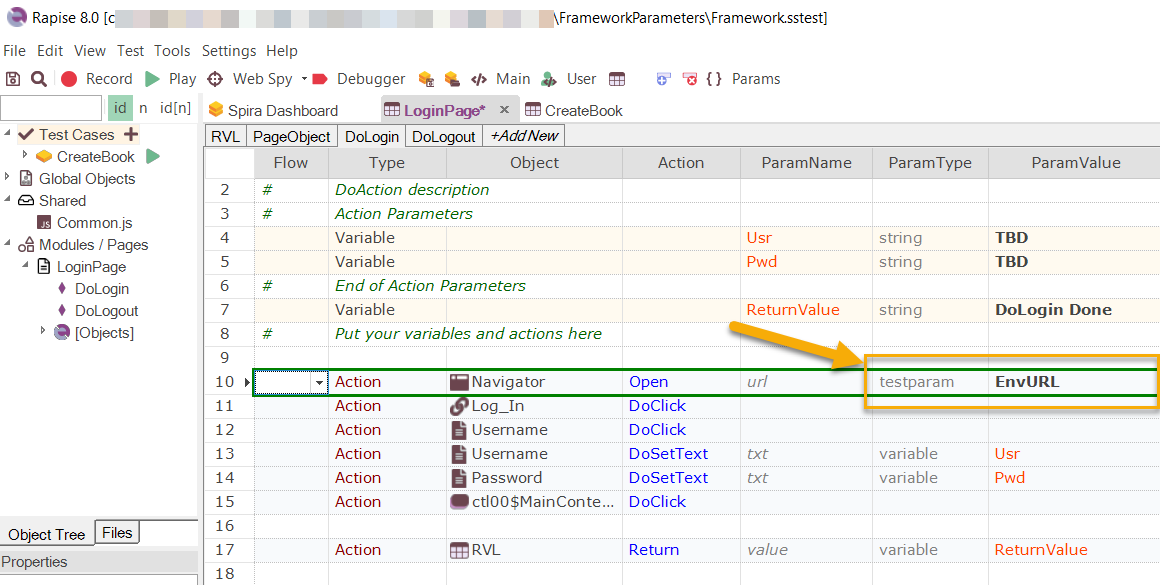Open the Web Spy tool

point(249,79)
